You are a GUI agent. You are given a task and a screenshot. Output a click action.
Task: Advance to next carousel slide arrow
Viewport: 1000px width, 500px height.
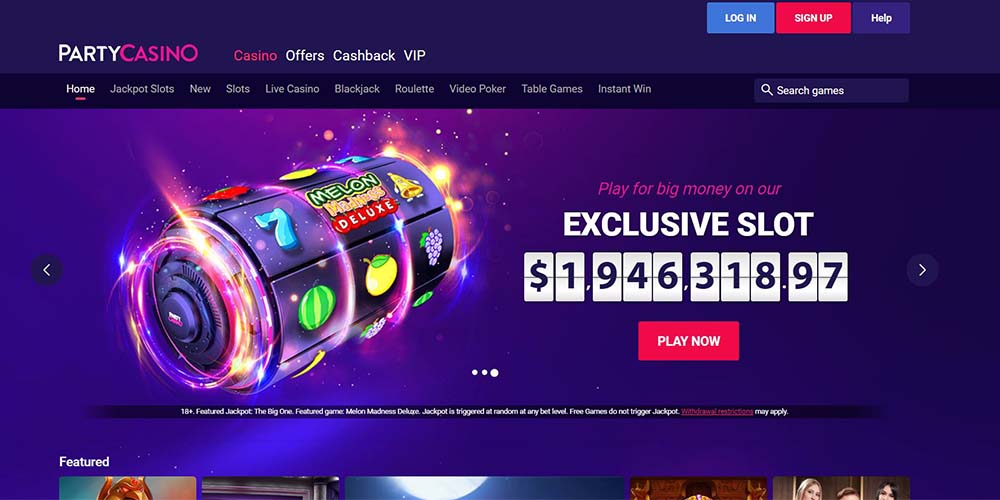[x=922, y=270]
